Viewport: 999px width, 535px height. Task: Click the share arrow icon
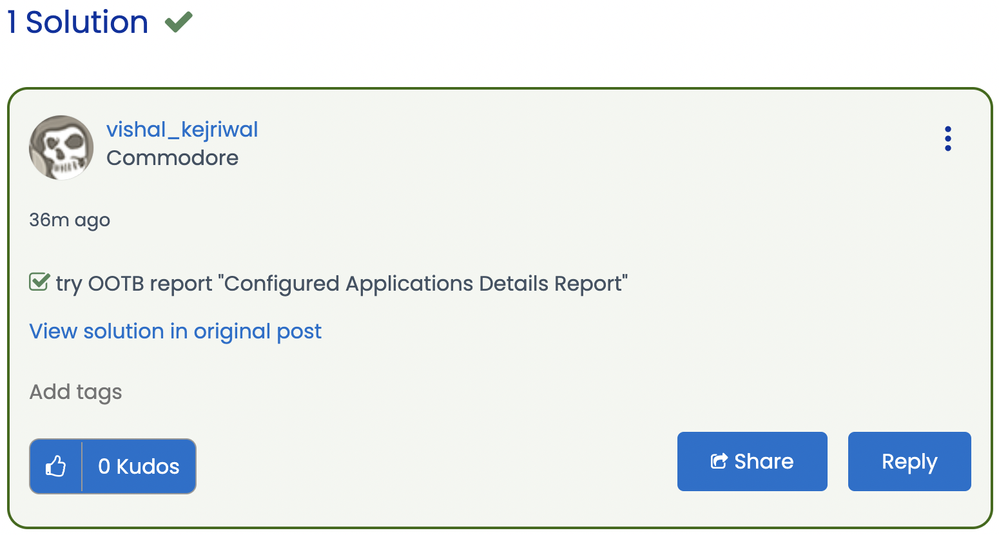pos(718,461)
